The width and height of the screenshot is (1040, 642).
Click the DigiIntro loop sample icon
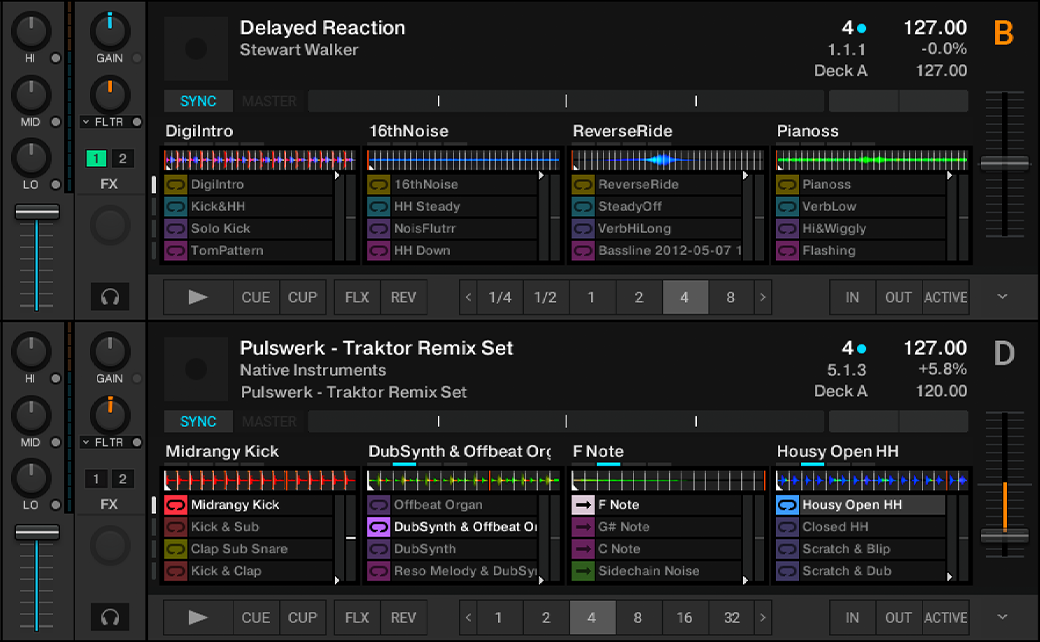click(175, 184)
